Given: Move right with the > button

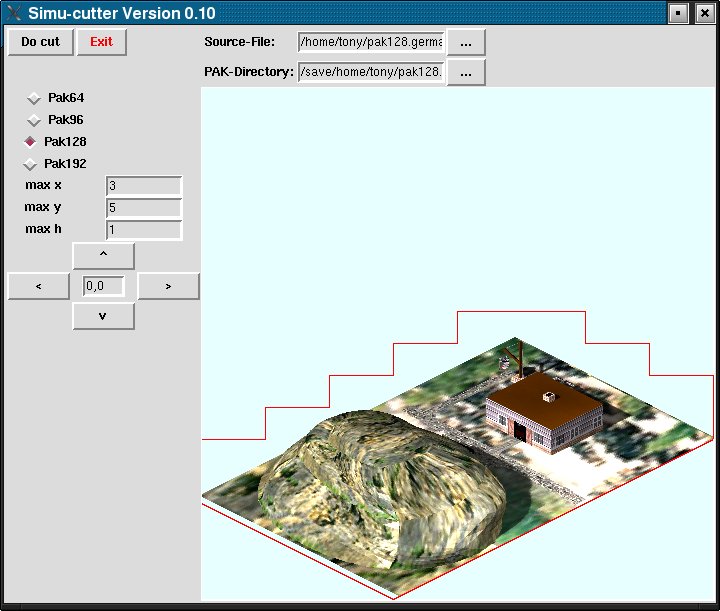Looking at the screenshot, I should (x=168, y=286).
